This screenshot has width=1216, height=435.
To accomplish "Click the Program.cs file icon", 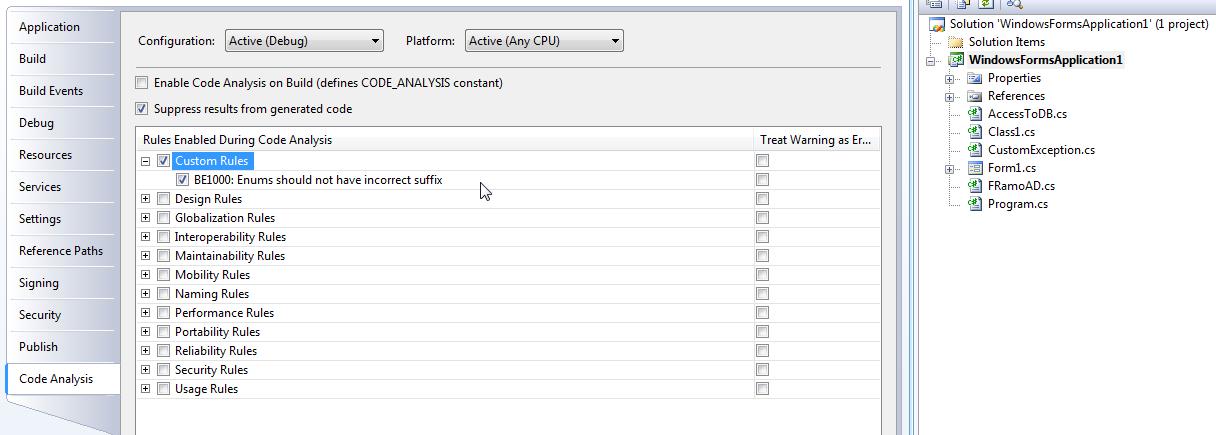I will (x=975, y=204).
